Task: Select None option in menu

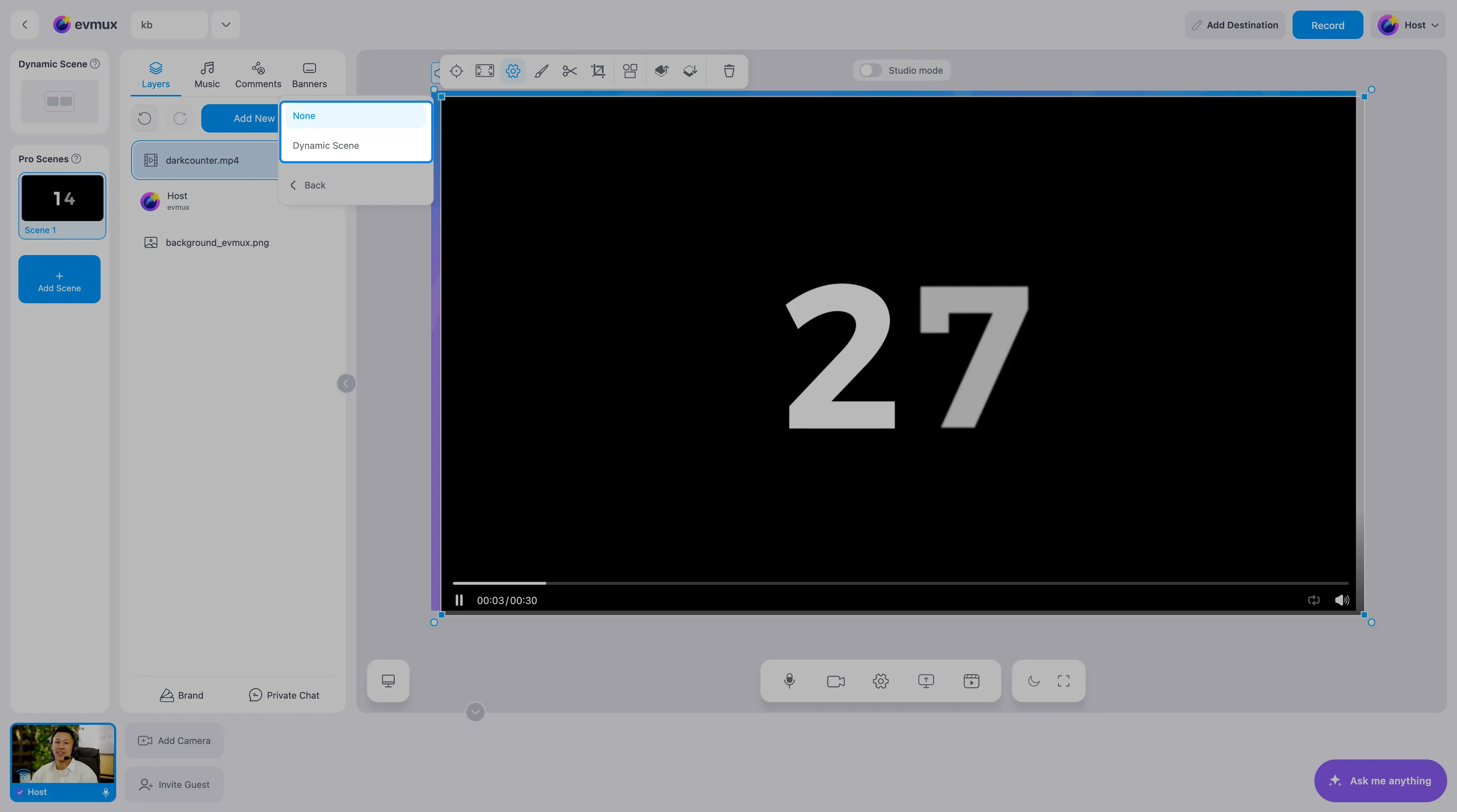Action: (355, 116)
